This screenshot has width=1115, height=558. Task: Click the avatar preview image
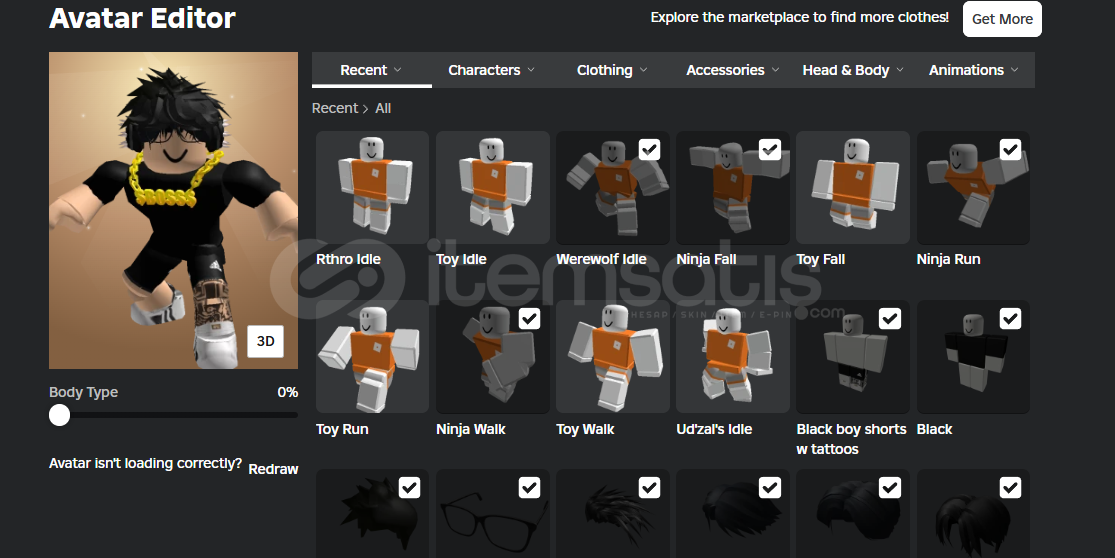click(174, 210)
